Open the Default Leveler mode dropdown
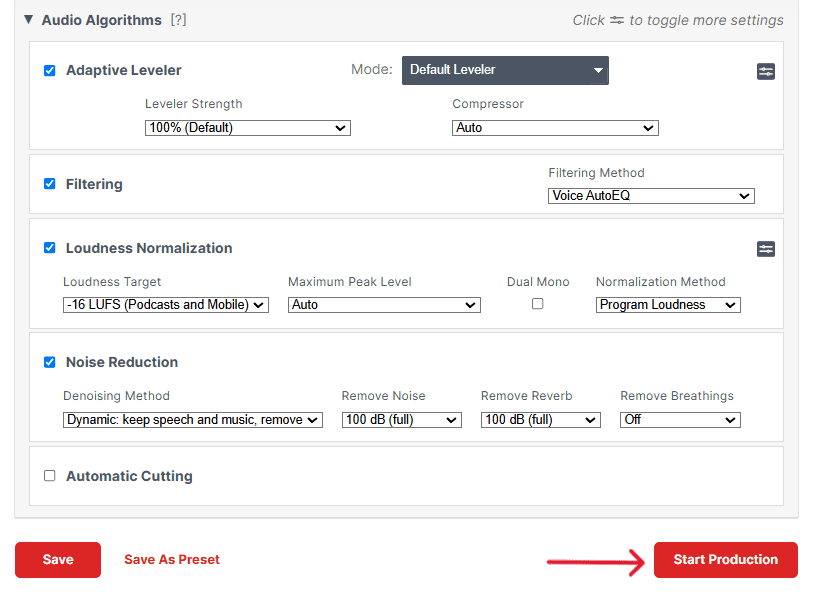Screen dimensions: 813x603 [505, 70]
